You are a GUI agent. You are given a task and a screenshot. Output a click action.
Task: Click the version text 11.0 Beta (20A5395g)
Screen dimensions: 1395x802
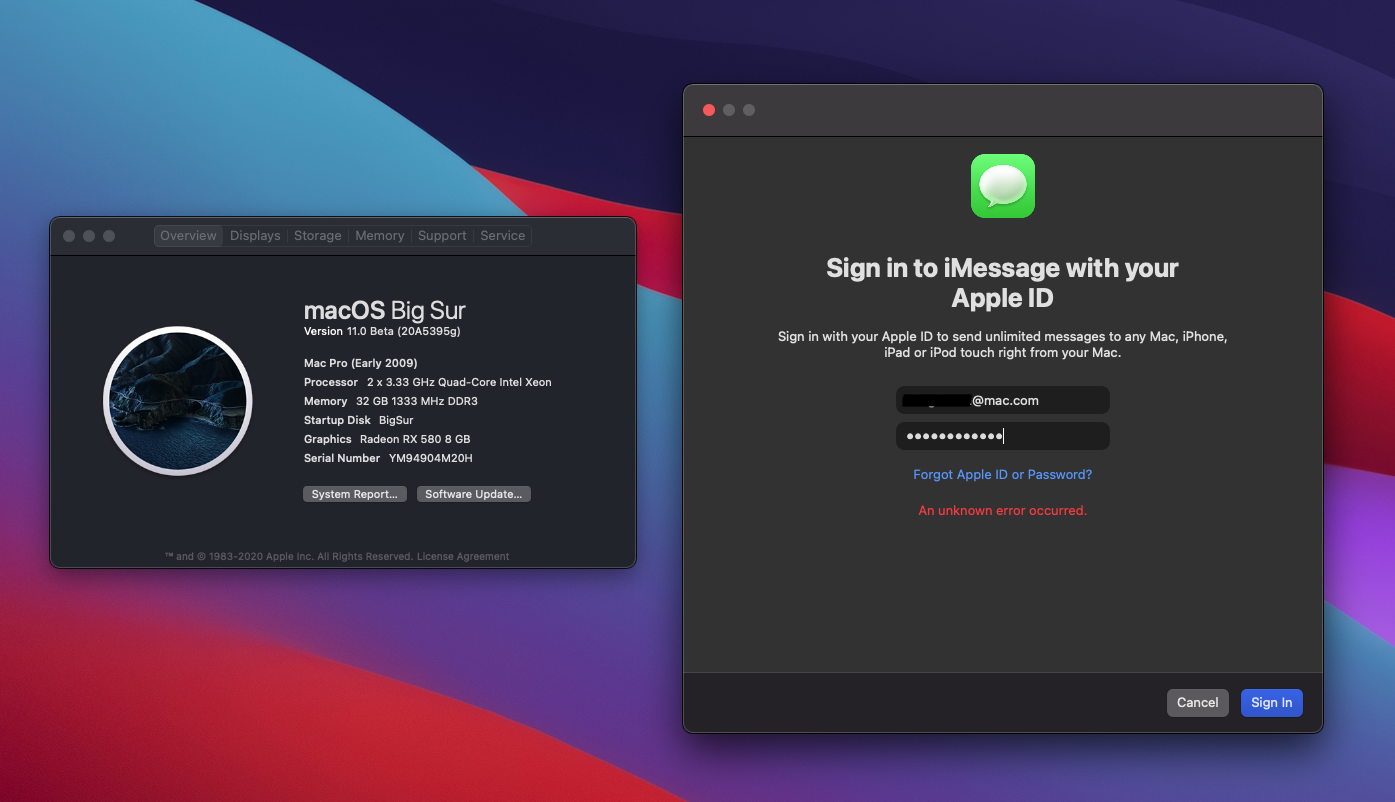[403, 331]
